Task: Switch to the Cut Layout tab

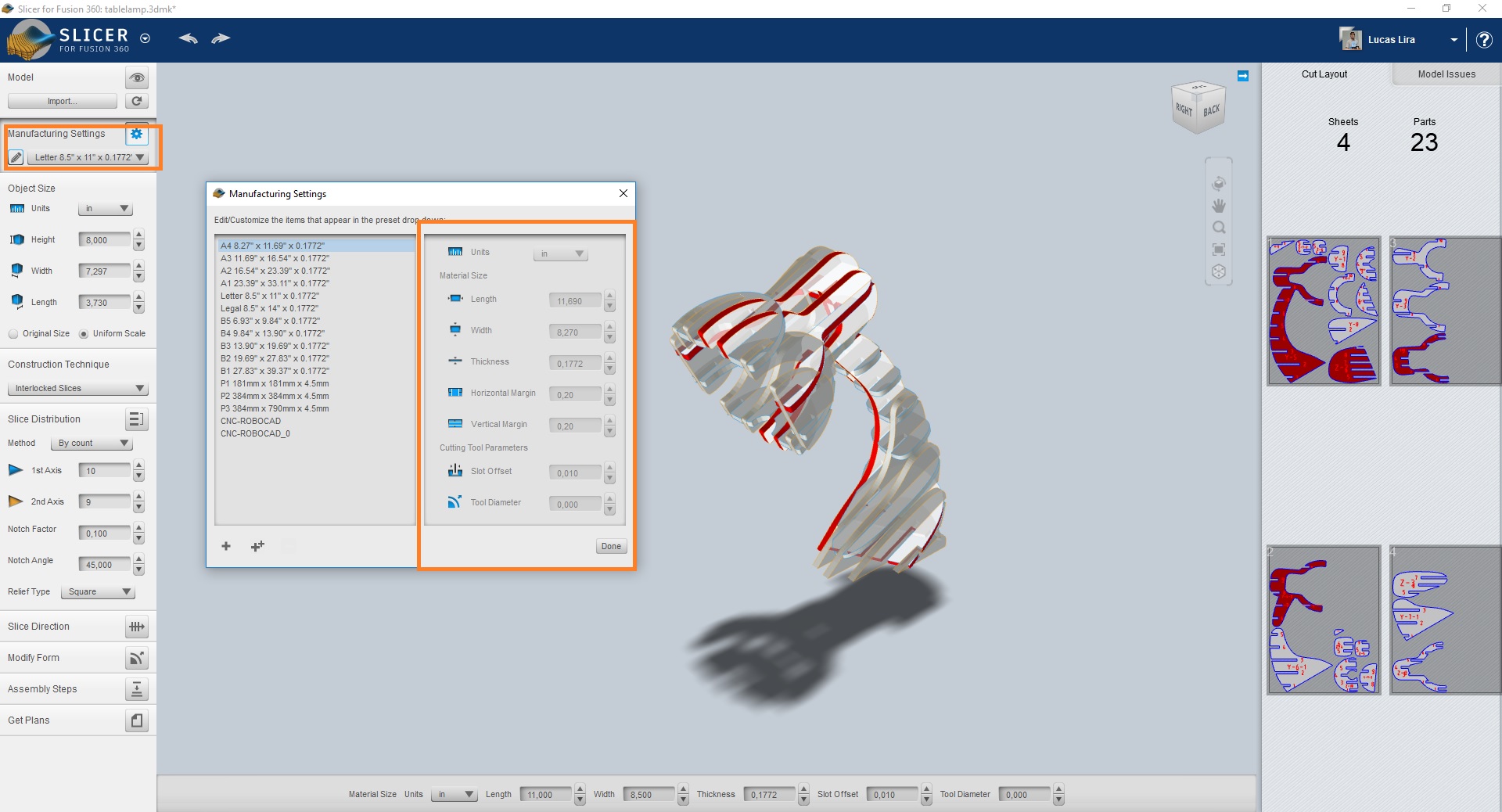Action: pyautogui.click(x=1324, y=74)
